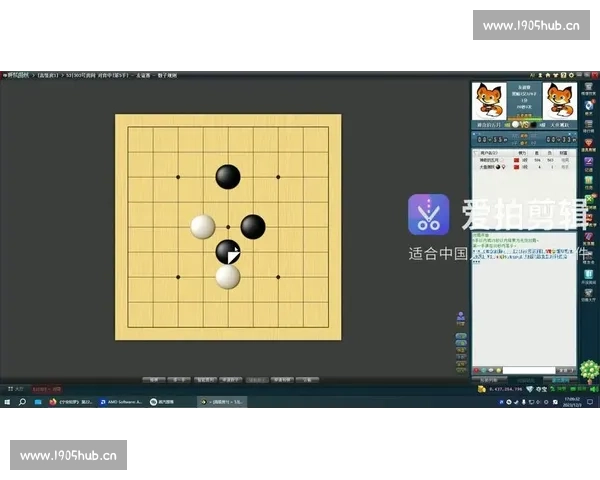Click the red emoji icon below the chat
The height and width of the screenshot is (480, 600).
coord(476,370)
